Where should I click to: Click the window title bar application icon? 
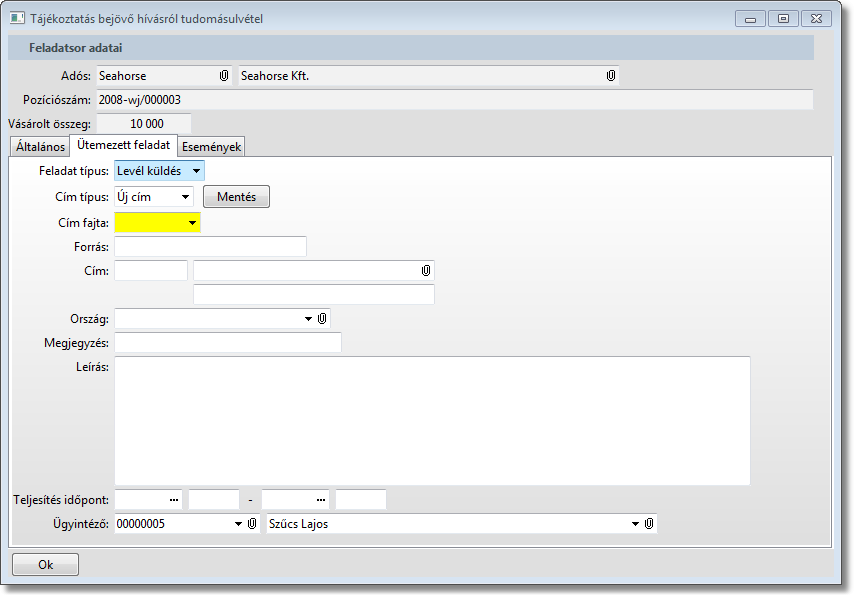pos(17,19)
